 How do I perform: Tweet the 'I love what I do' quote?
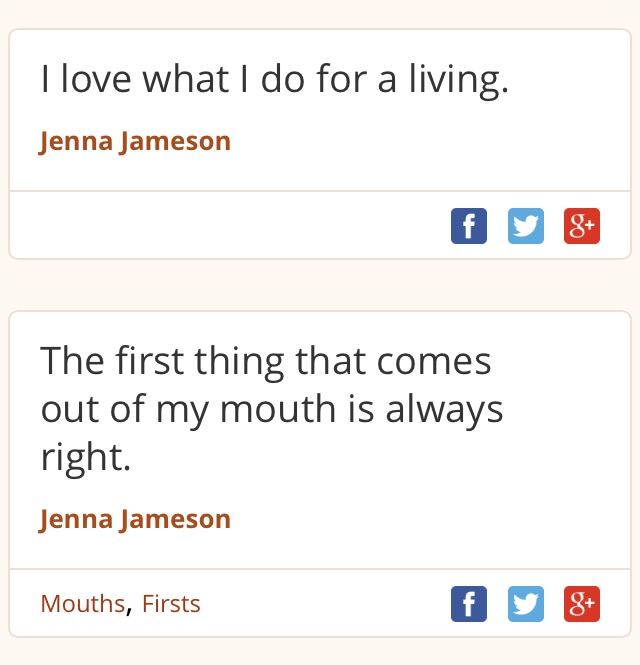[525, 226]
